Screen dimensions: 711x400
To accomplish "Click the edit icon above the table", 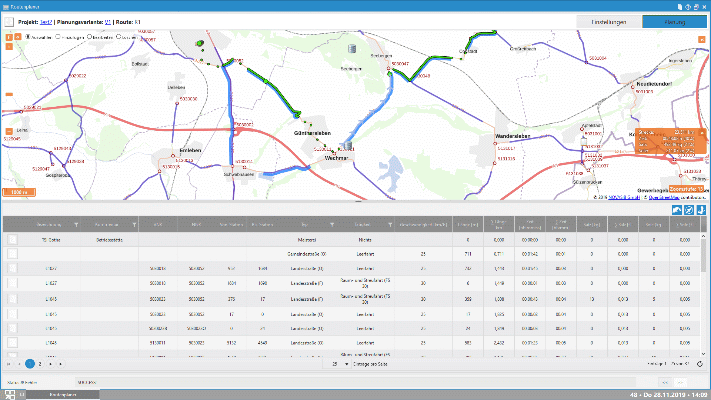I will (688, 209).
